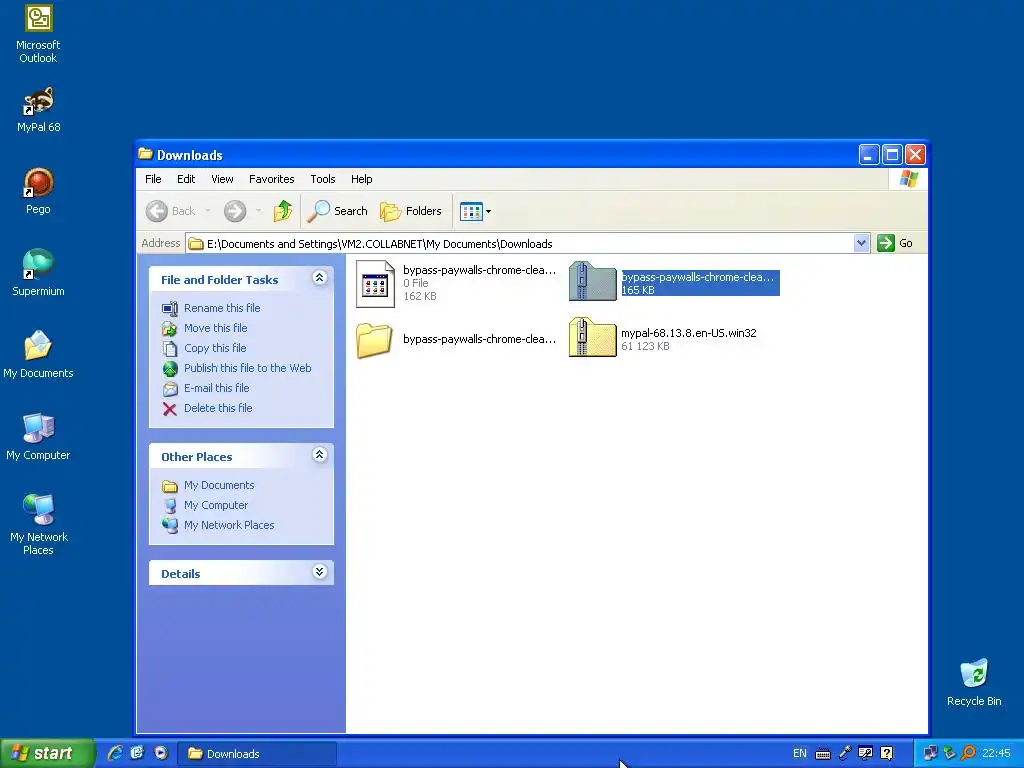Expand the Details panel
Viewport: 1024px width, 768px height.
pos(319,572)
